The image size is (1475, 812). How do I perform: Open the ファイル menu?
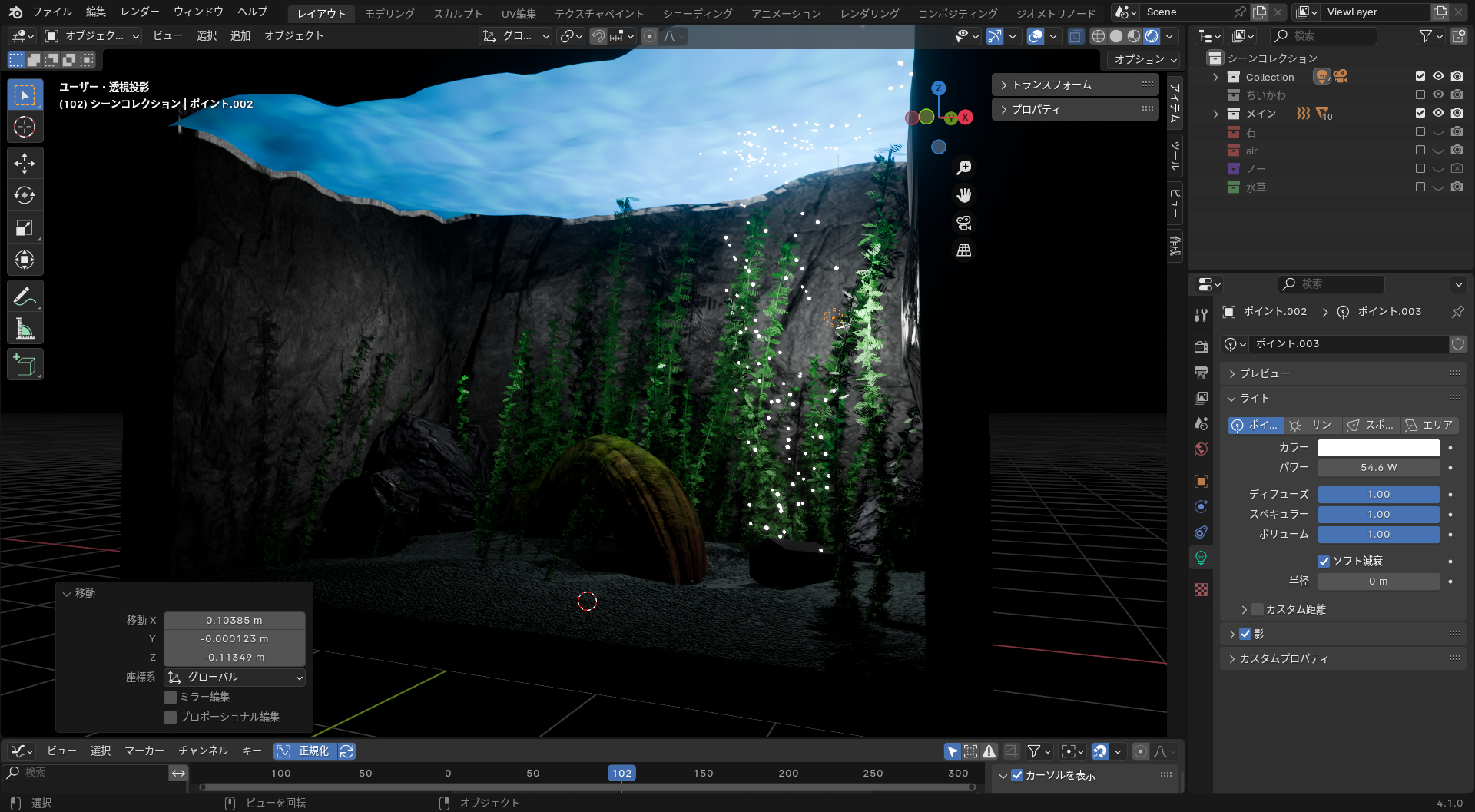(x=51, y=12)
